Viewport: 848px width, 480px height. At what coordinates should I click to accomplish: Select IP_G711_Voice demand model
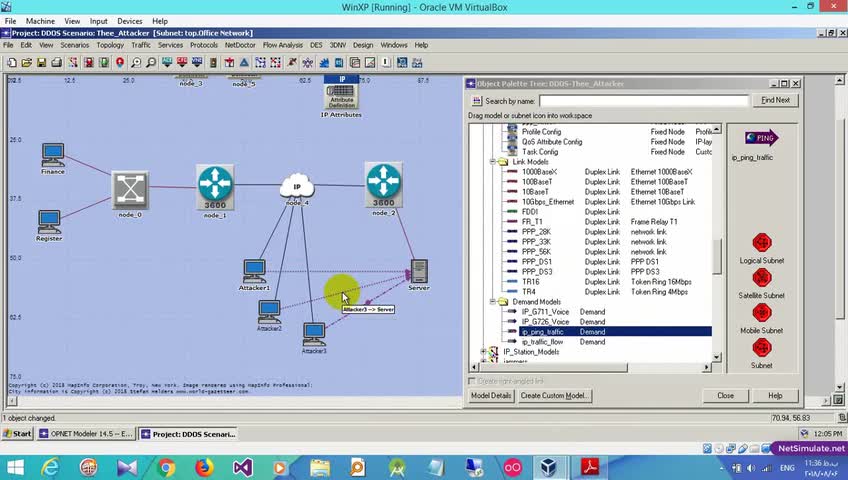[545, 312]
